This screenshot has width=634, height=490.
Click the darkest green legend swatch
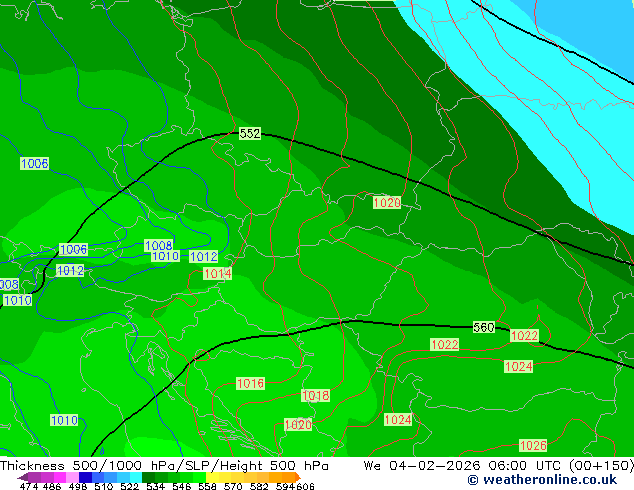pos(148,477)
